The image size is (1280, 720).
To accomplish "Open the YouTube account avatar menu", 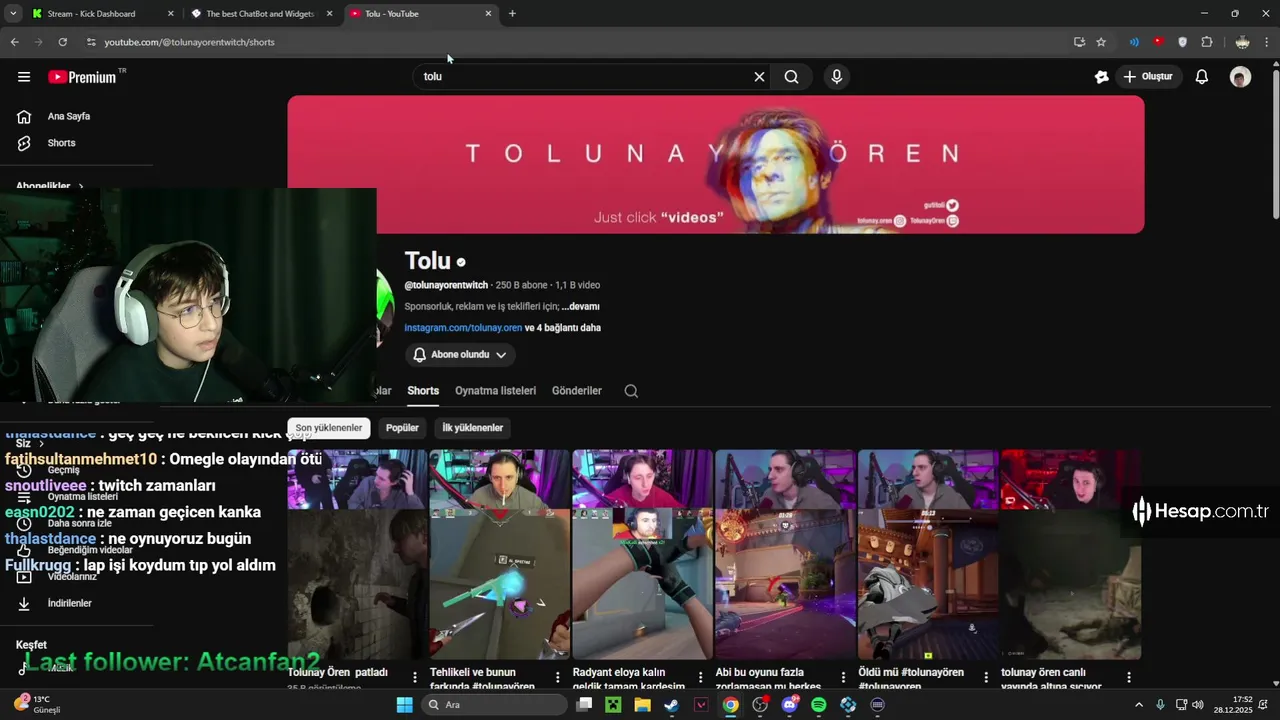I will [1240, 77].
